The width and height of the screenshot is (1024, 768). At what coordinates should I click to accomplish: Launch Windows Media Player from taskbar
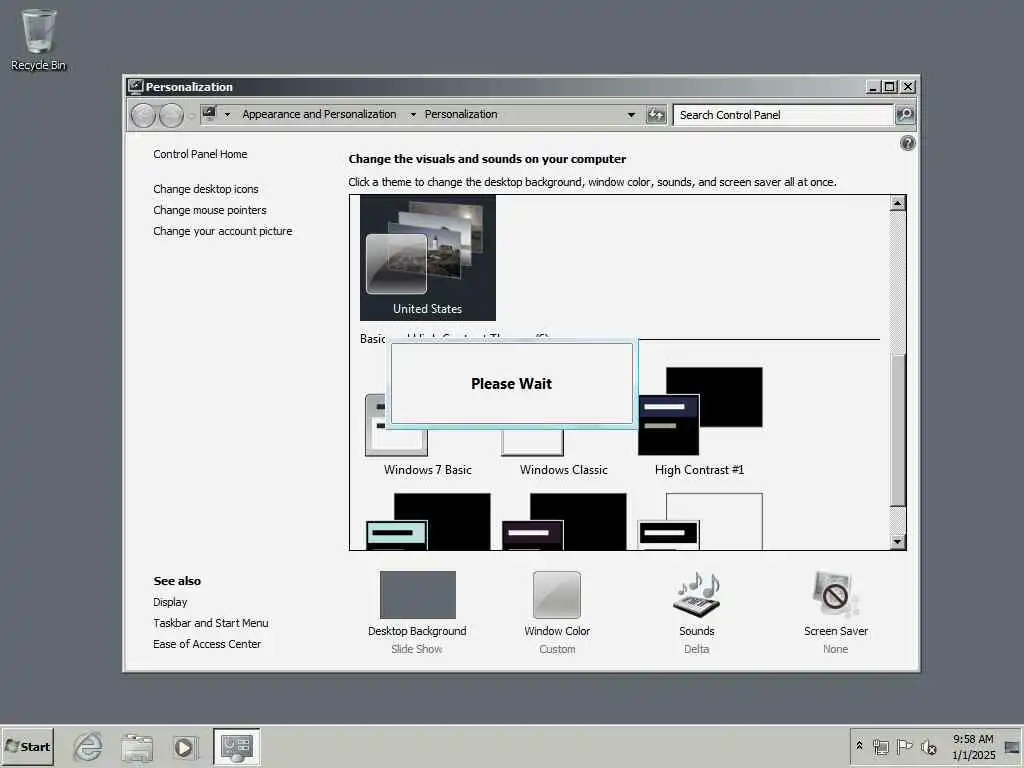[x=185, y=746]
